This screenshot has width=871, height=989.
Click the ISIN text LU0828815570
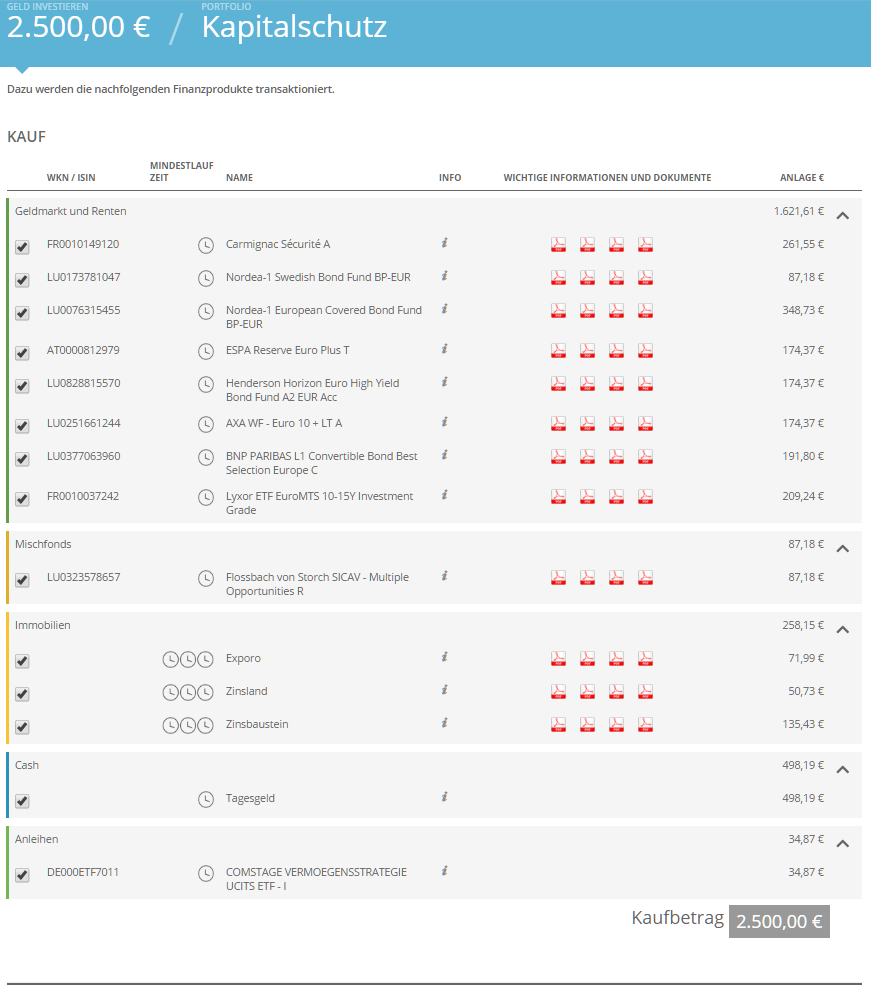pos(83,383)
